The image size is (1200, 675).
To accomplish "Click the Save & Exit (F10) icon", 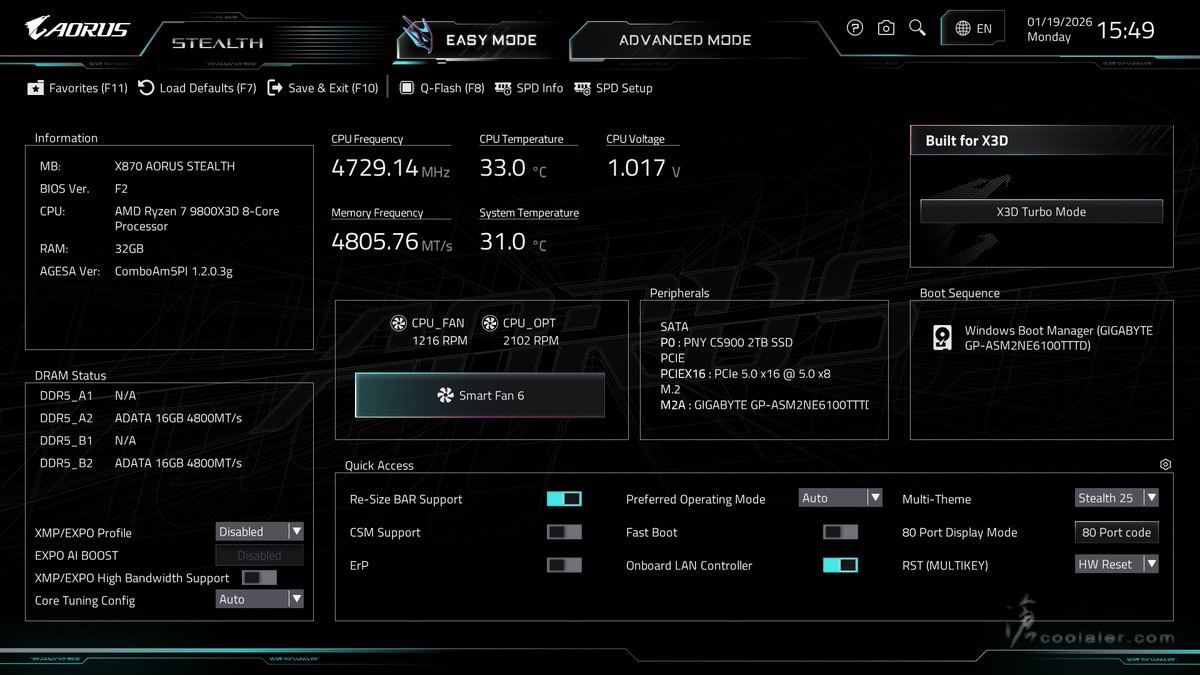I will [275, 88].
